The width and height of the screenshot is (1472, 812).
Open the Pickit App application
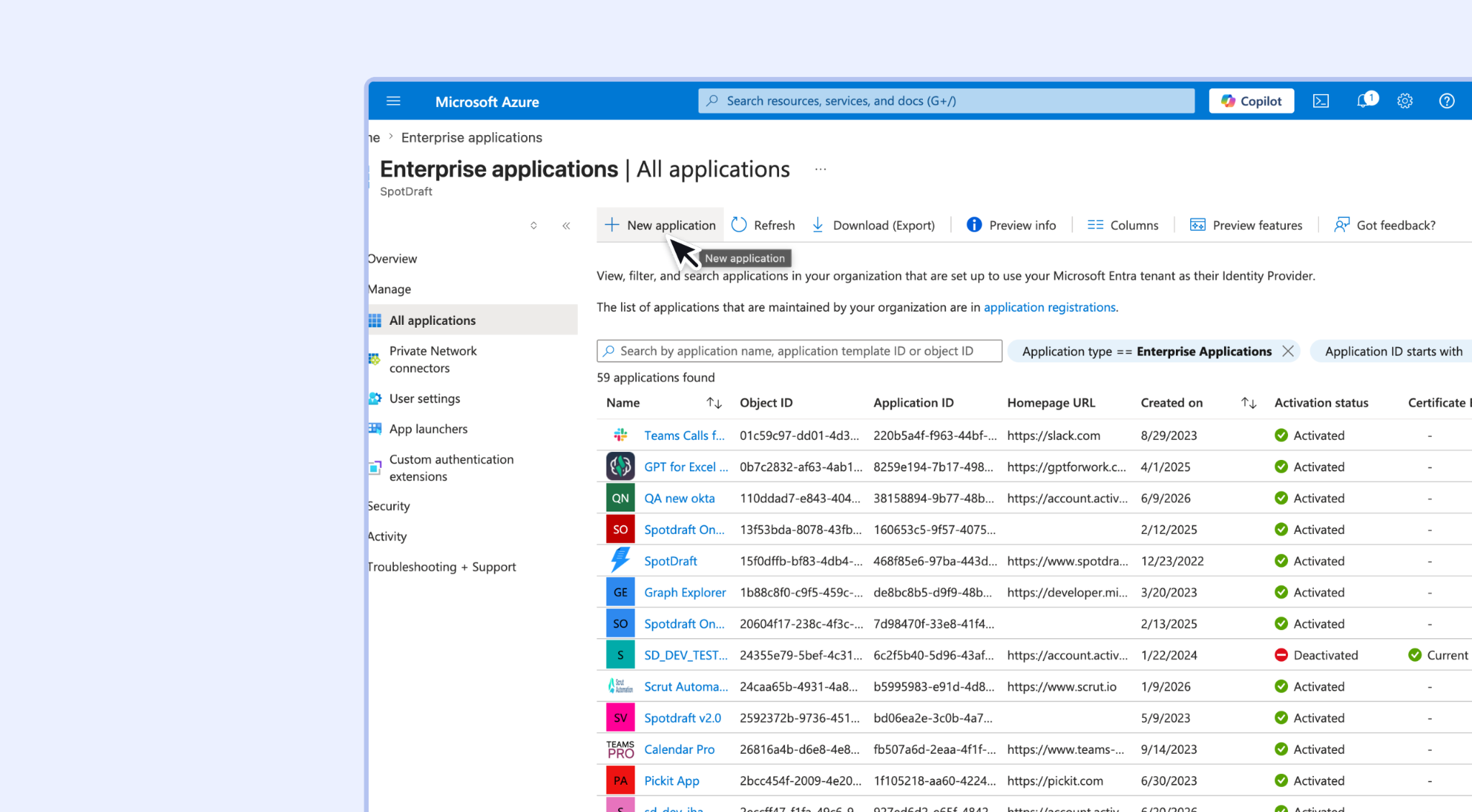pos(671,781)
